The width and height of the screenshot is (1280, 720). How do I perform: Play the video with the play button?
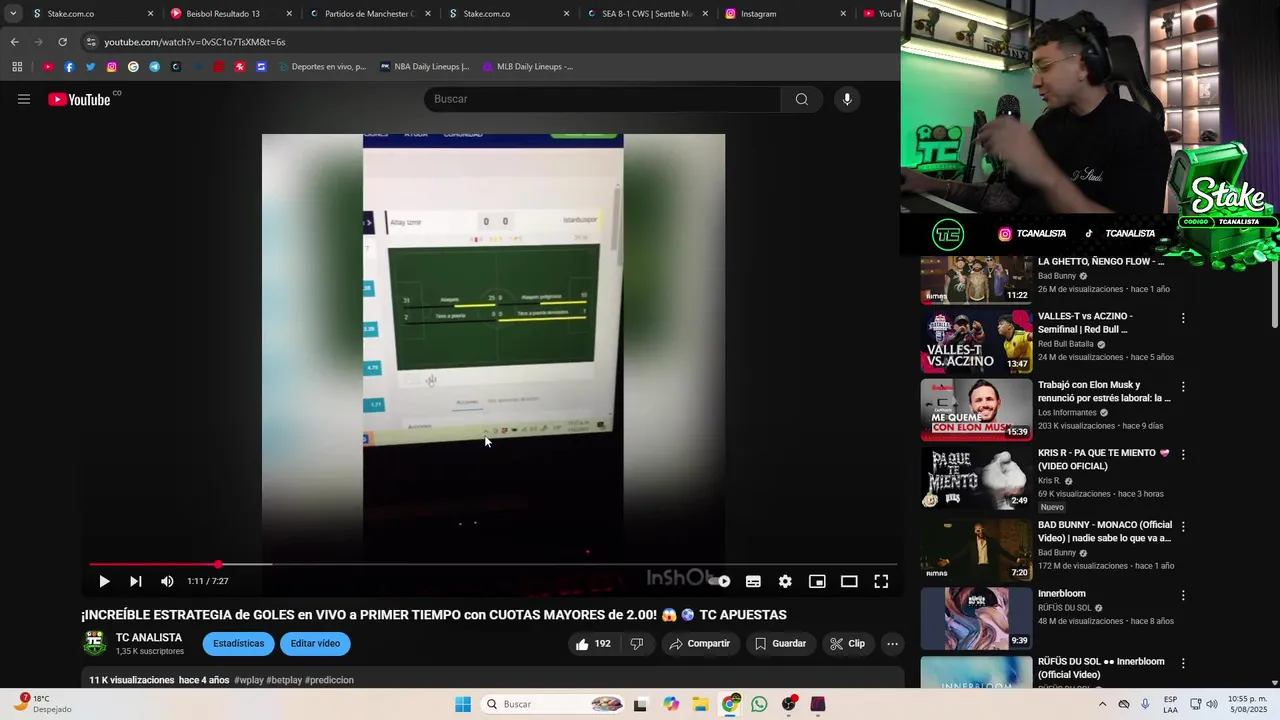click(104, 581)
